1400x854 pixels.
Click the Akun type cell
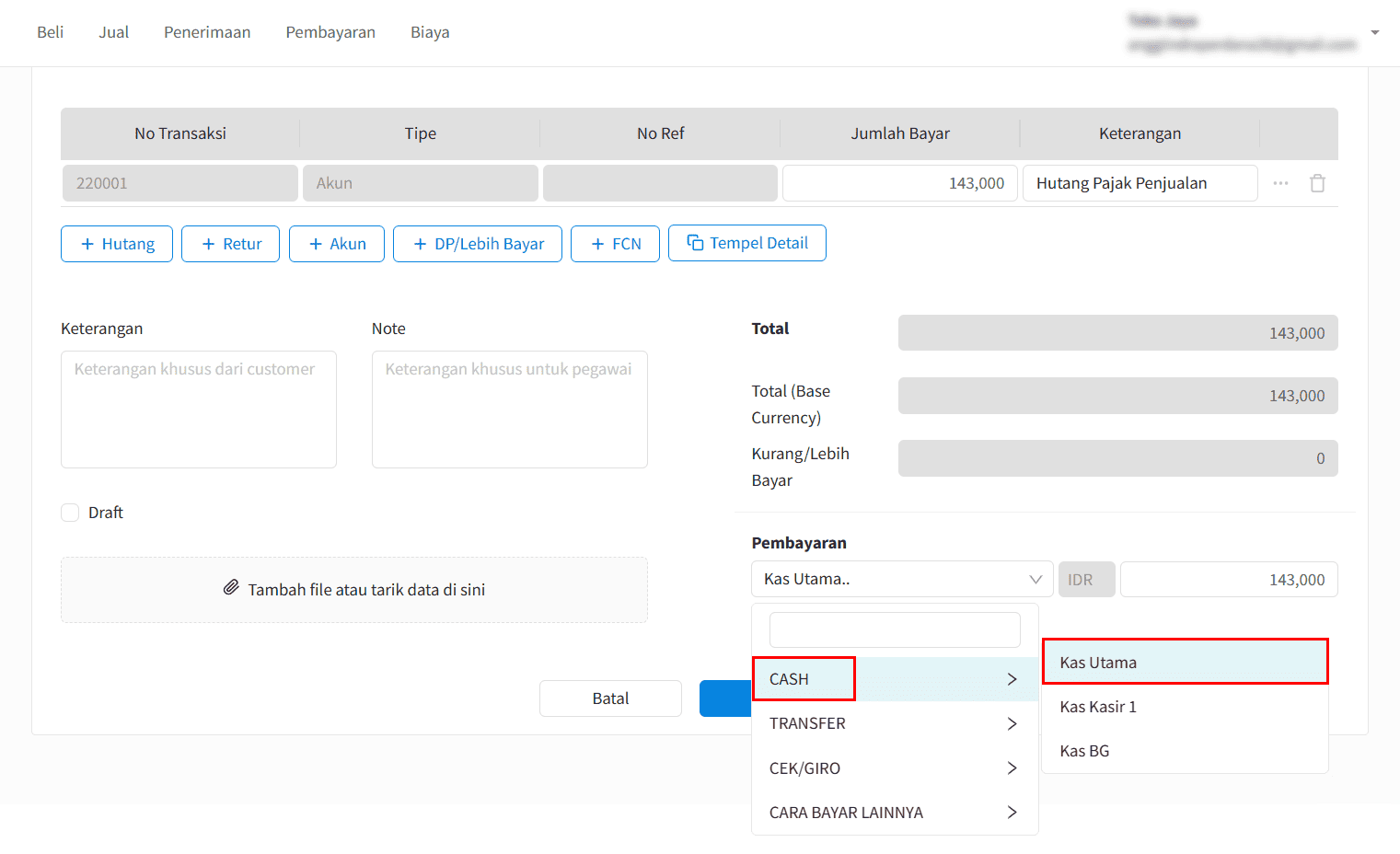coord(421,183)
